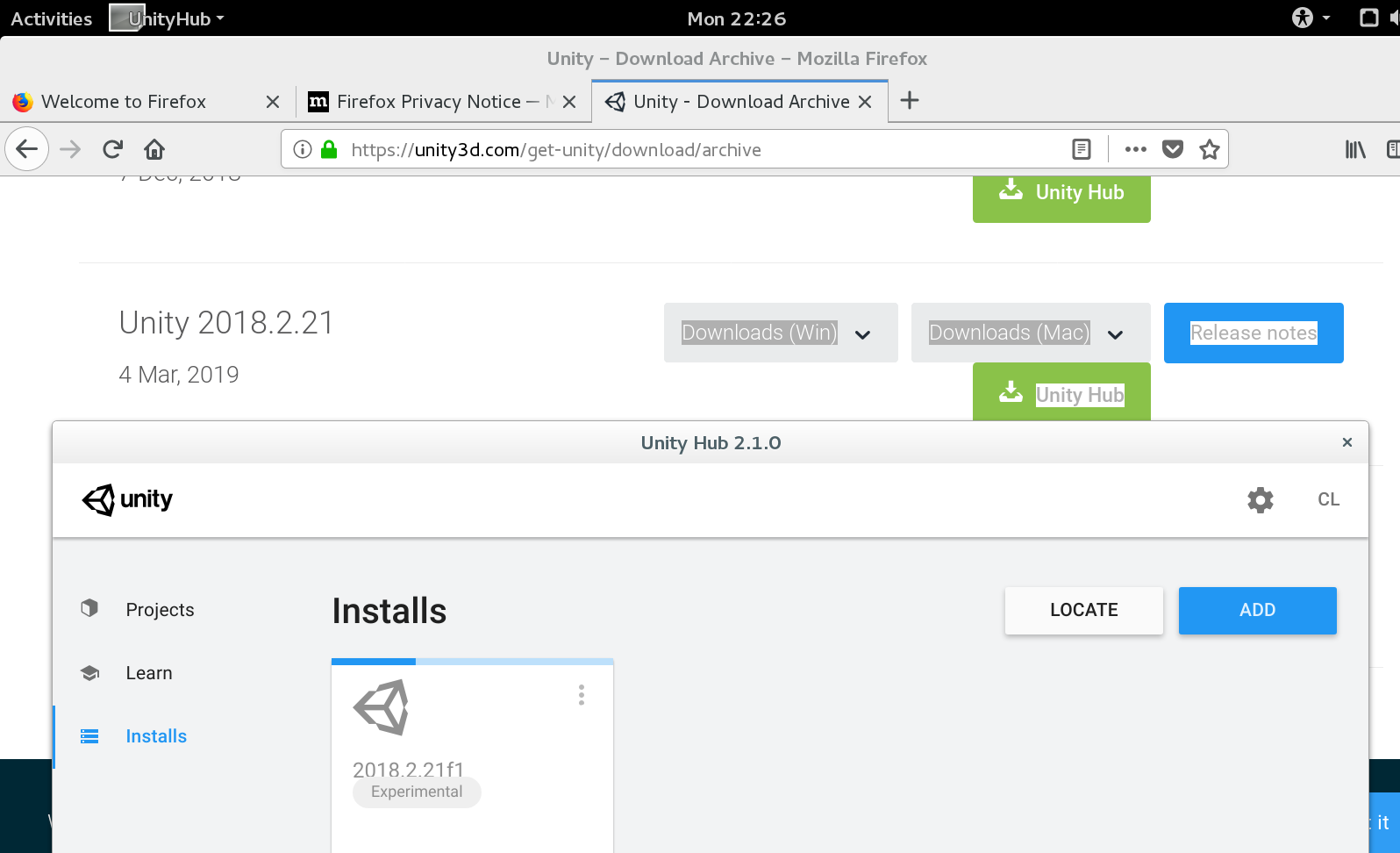Click the Unity Hub button for Unity 2018.2.21

point(1061,392)
